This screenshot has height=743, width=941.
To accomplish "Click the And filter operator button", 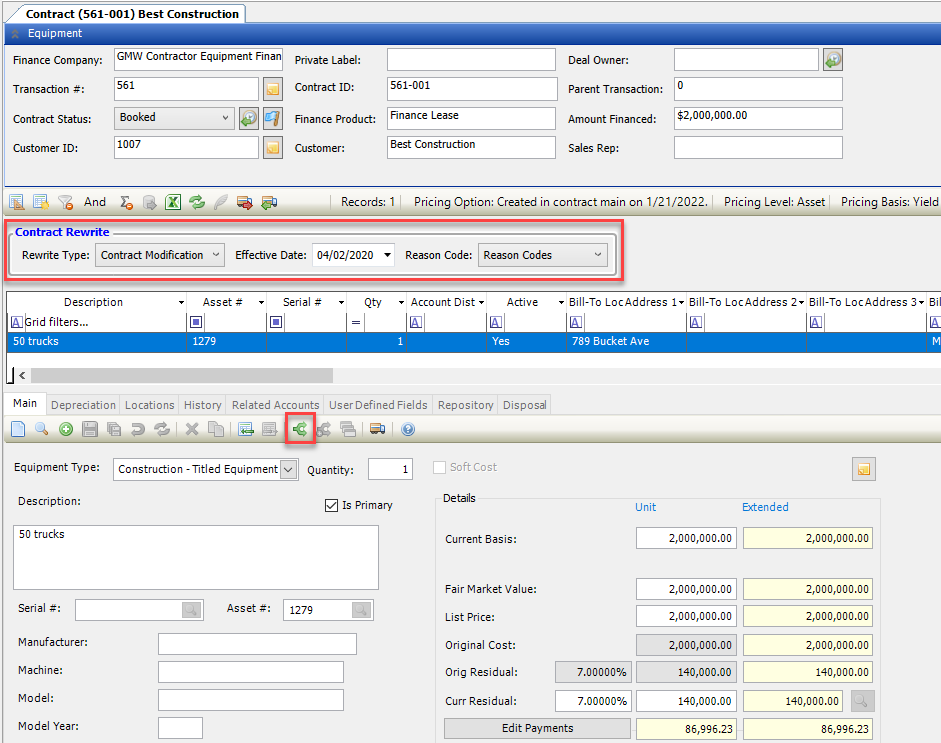I will click(x=95, y=202).
